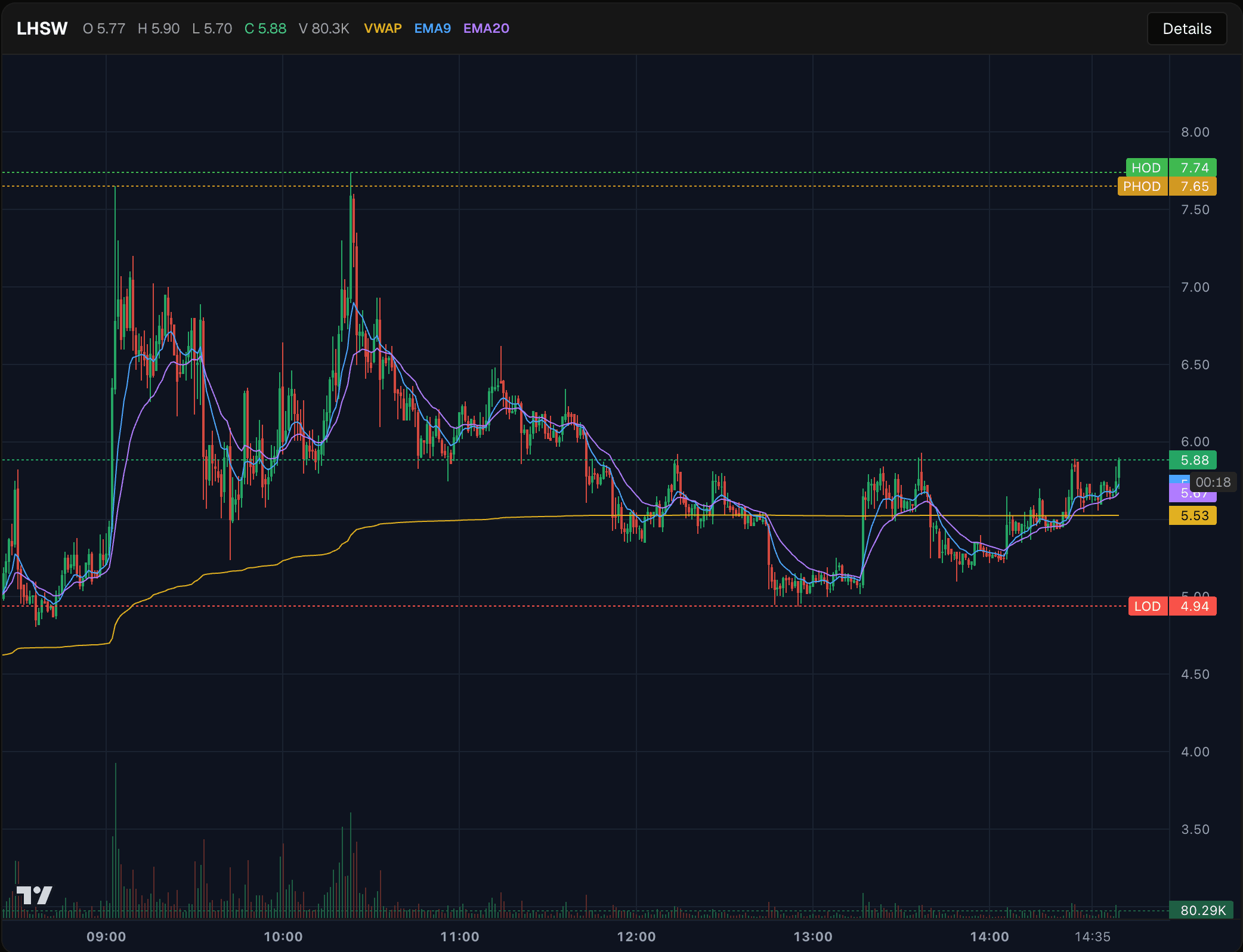Click the current price 5.88 label

tap(1193, 460)
